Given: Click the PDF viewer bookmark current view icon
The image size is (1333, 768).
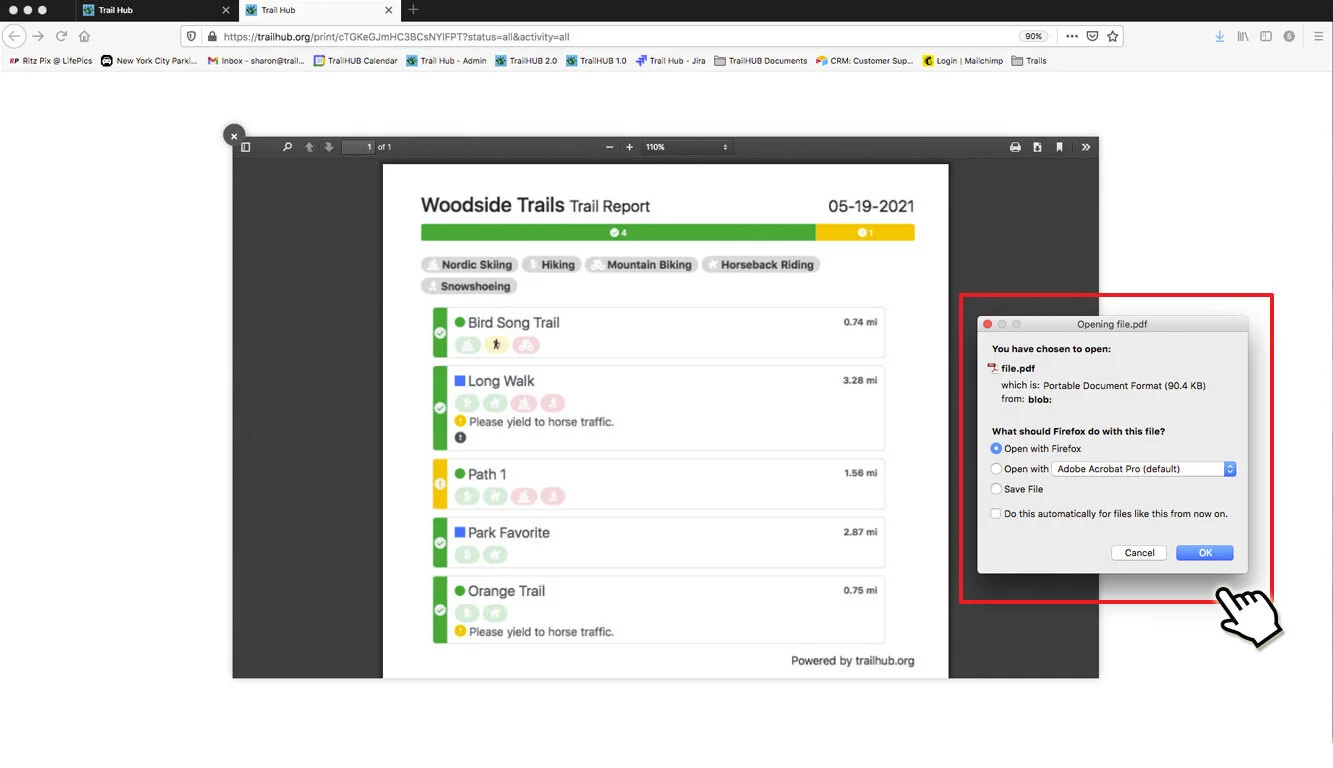Looking at the screenshot, I should click(1059, 147).
